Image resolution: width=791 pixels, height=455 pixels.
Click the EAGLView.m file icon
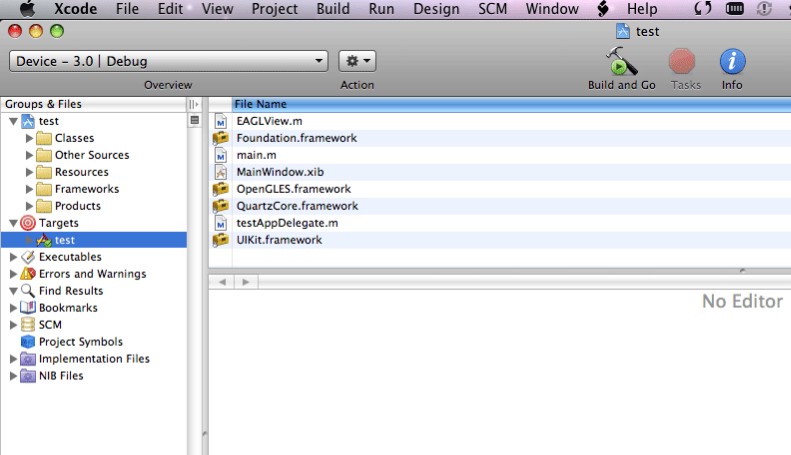(x=221, y=121)
